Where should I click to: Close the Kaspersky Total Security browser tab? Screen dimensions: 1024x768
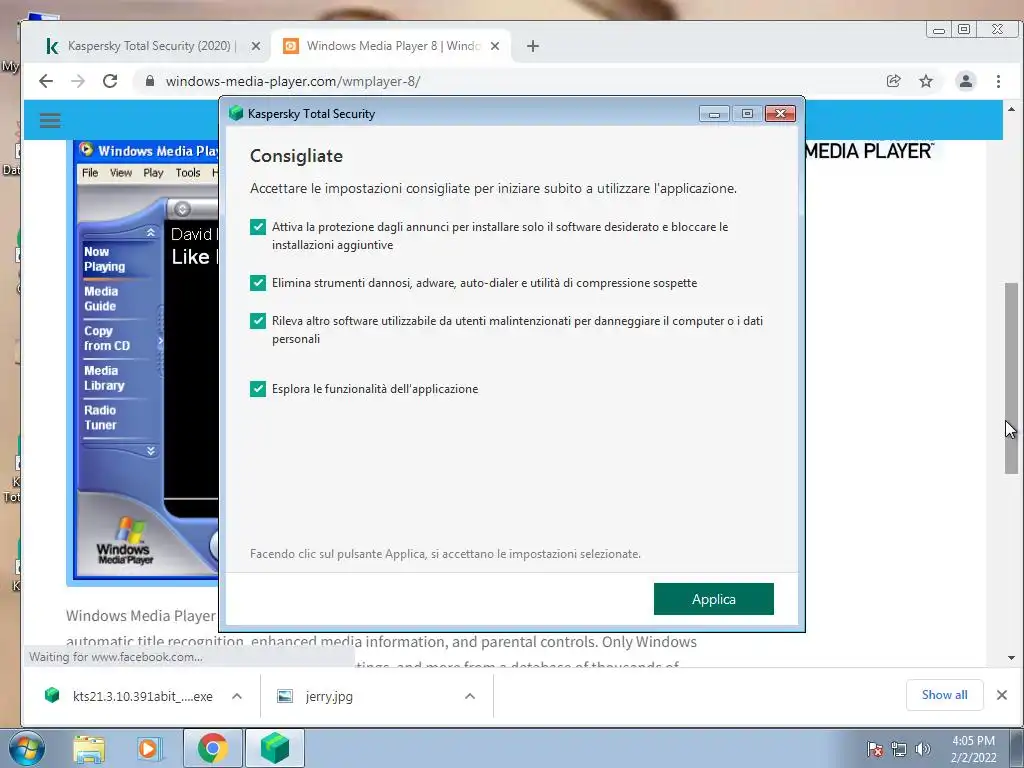point(256,46)
